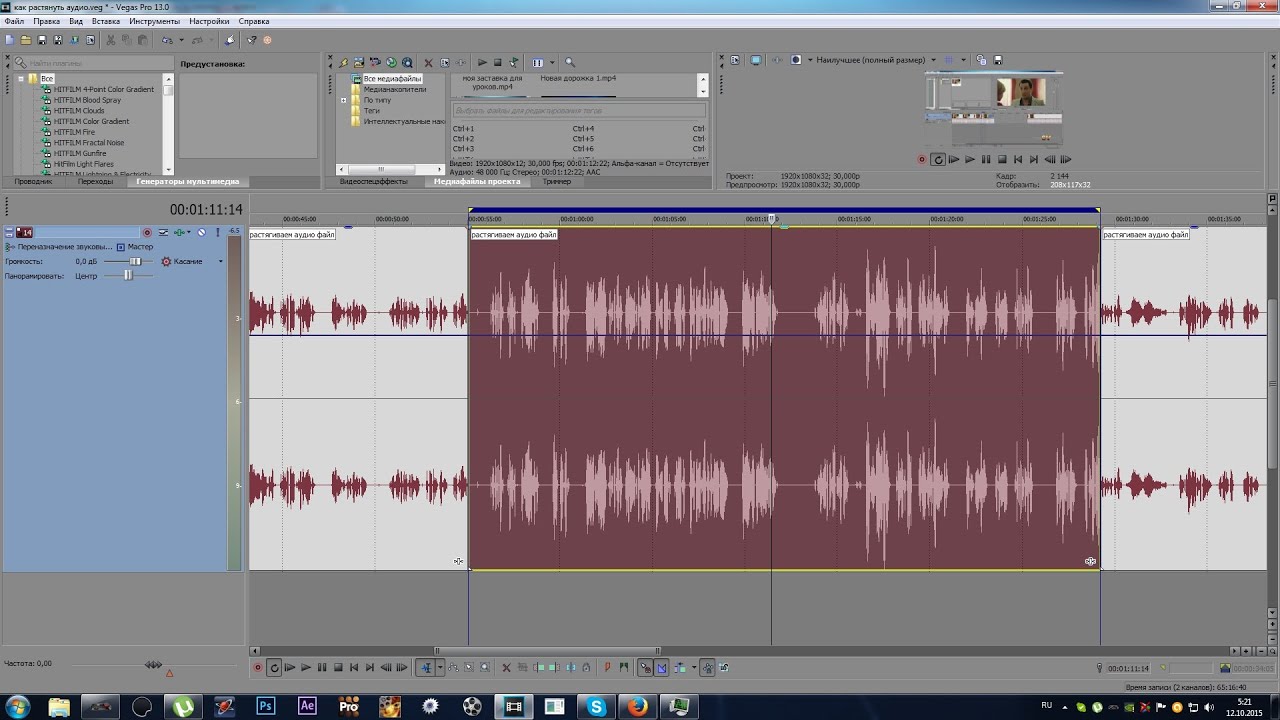1280x720 pixels.
Task: Click the 'Мастер' bus assignment button
Action: (135, 246)
